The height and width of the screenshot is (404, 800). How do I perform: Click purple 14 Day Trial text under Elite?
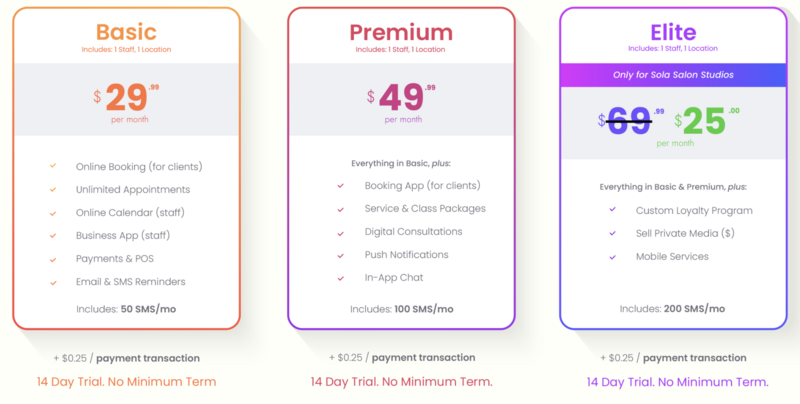point(677,382)
